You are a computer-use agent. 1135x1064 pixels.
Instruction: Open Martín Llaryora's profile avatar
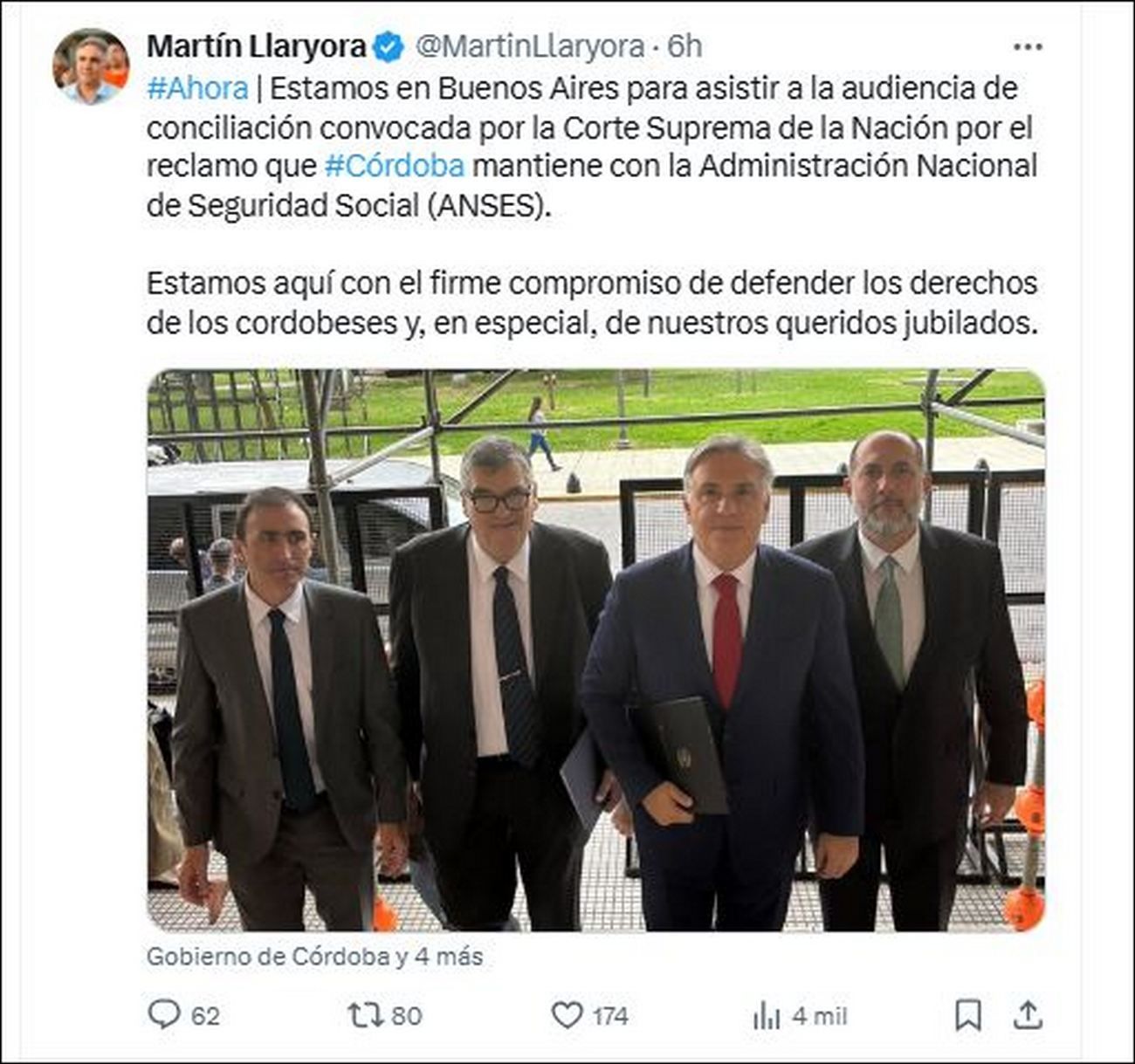91,66
